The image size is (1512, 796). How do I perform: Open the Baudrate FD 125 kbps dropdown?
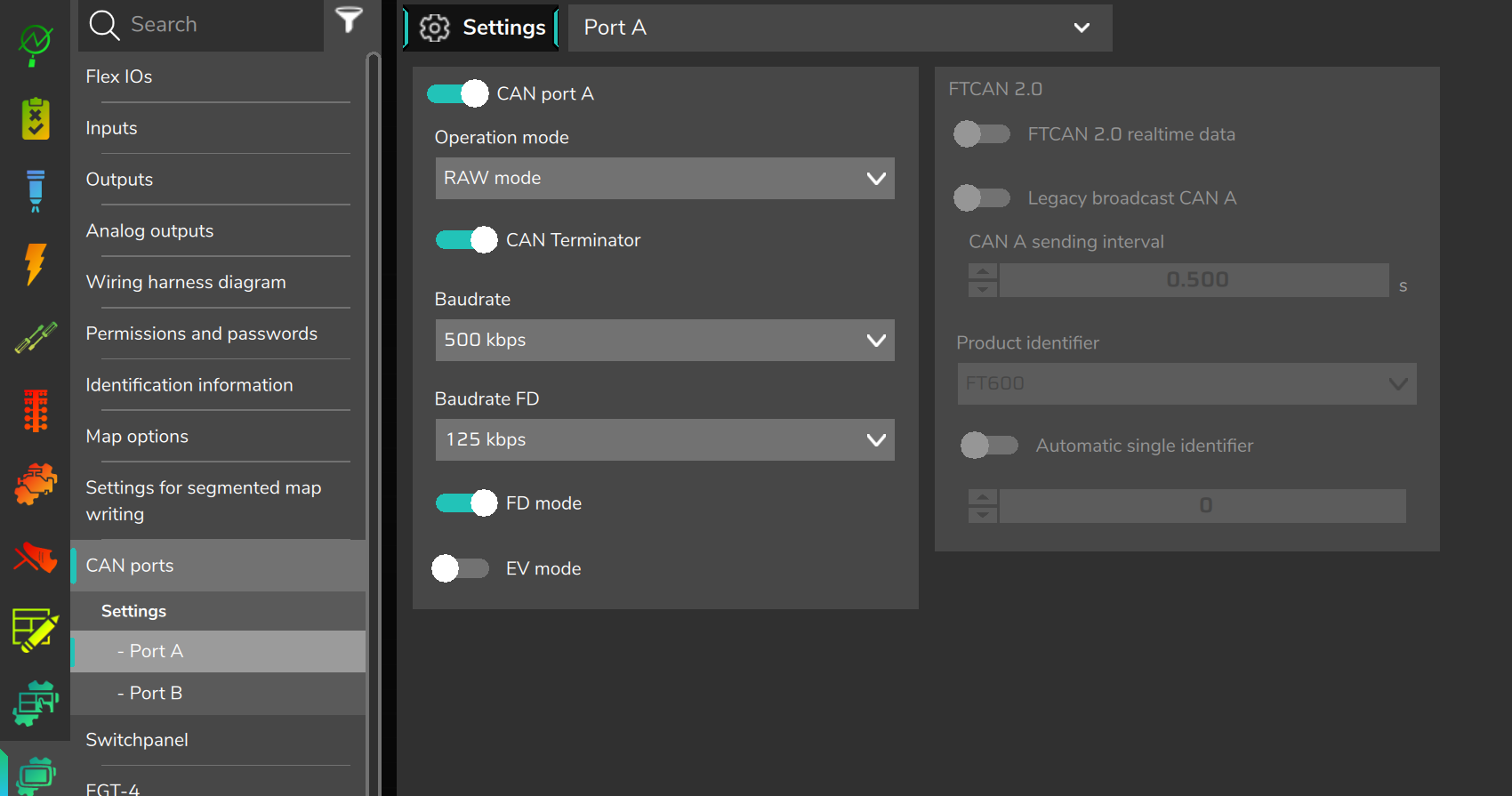coord(664,439)
